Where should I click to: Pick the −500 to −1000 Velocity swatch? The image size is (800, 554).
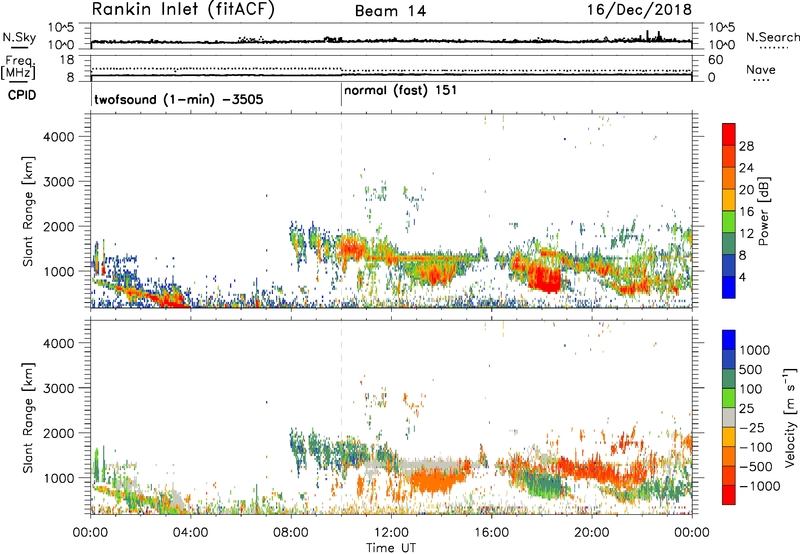point(729,476)
